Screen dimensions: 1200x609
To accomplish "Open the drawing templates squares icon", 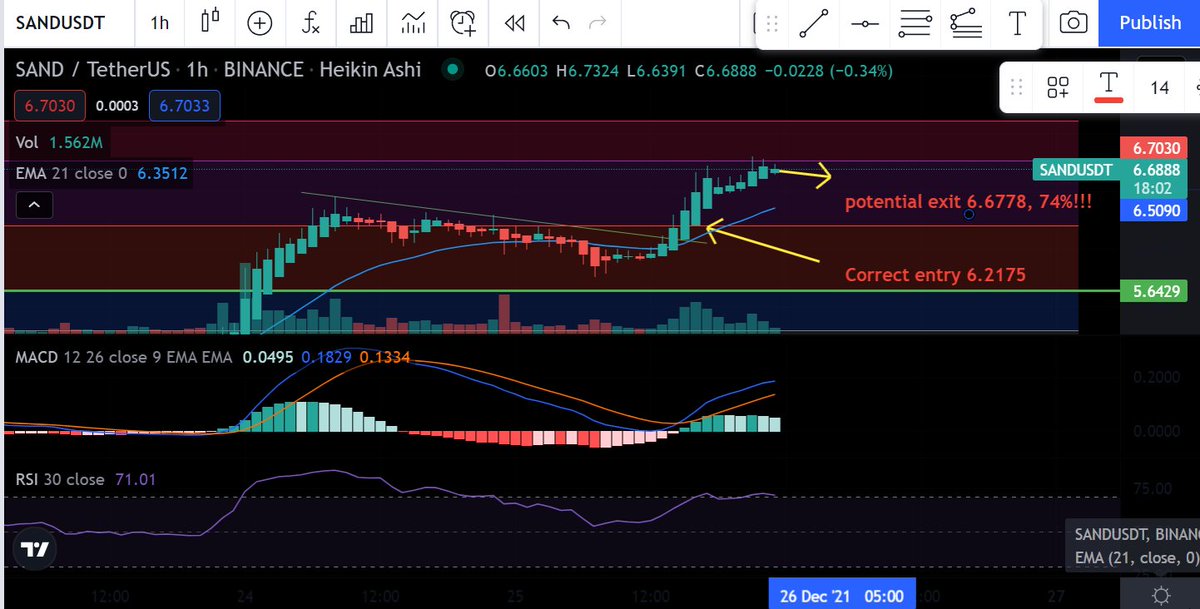I will pos(1058,87).
